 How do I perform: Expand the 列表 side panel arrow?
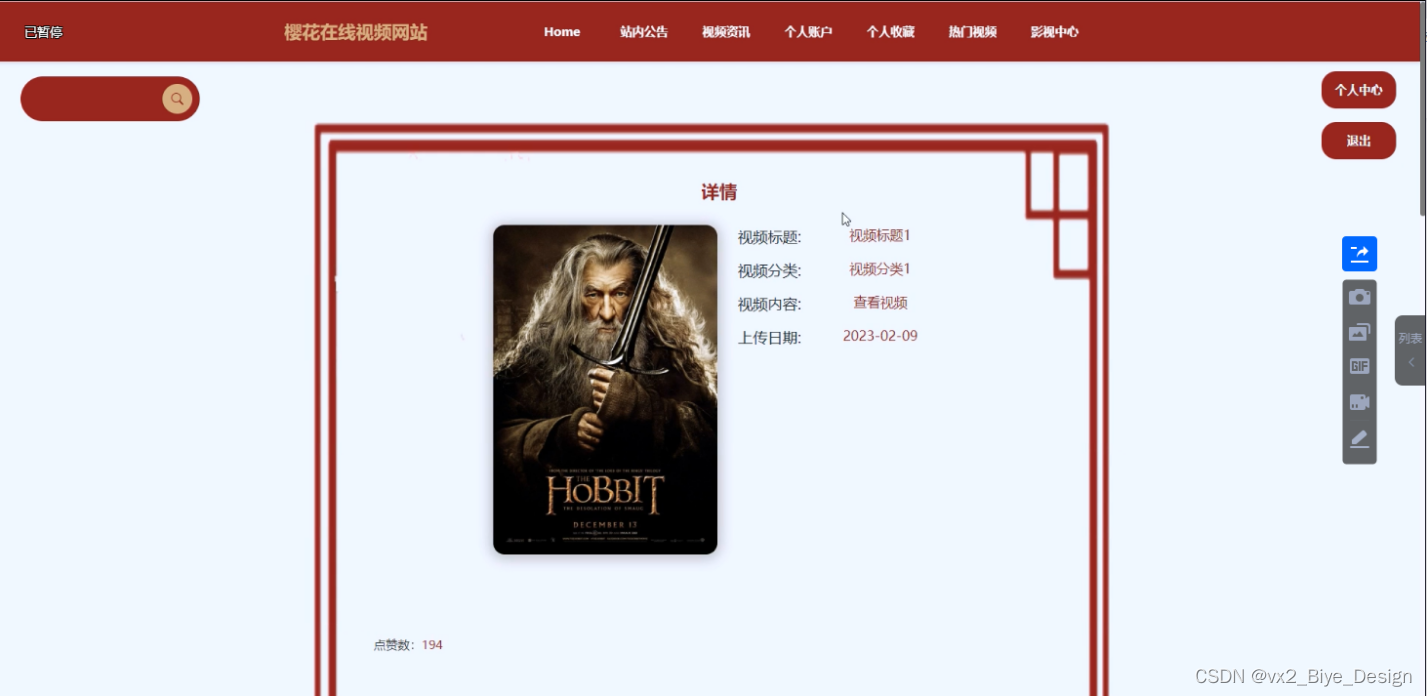tap(1411, 362)
